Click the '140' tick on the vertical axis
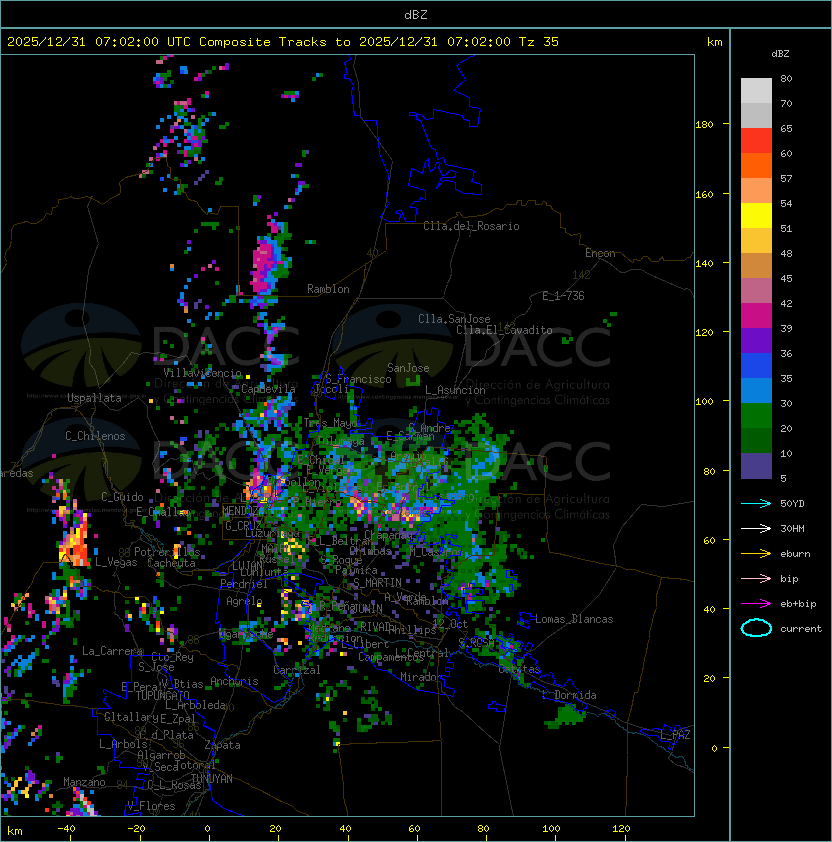The width and height of the screenshot is (832, 842). 704,264
